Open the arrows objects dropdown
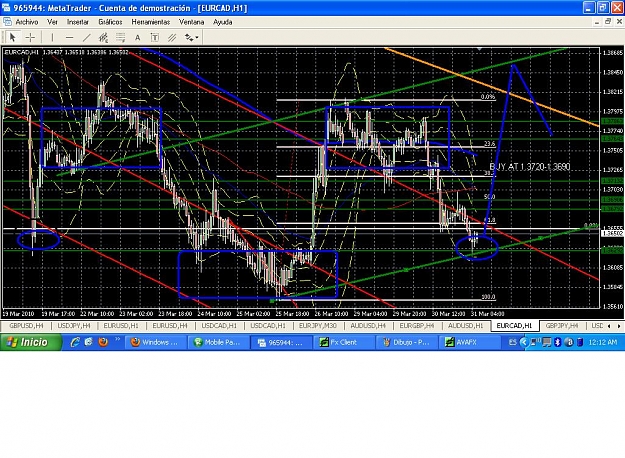Viewport: 625px width, 458px height. click(x=192, y=37)
